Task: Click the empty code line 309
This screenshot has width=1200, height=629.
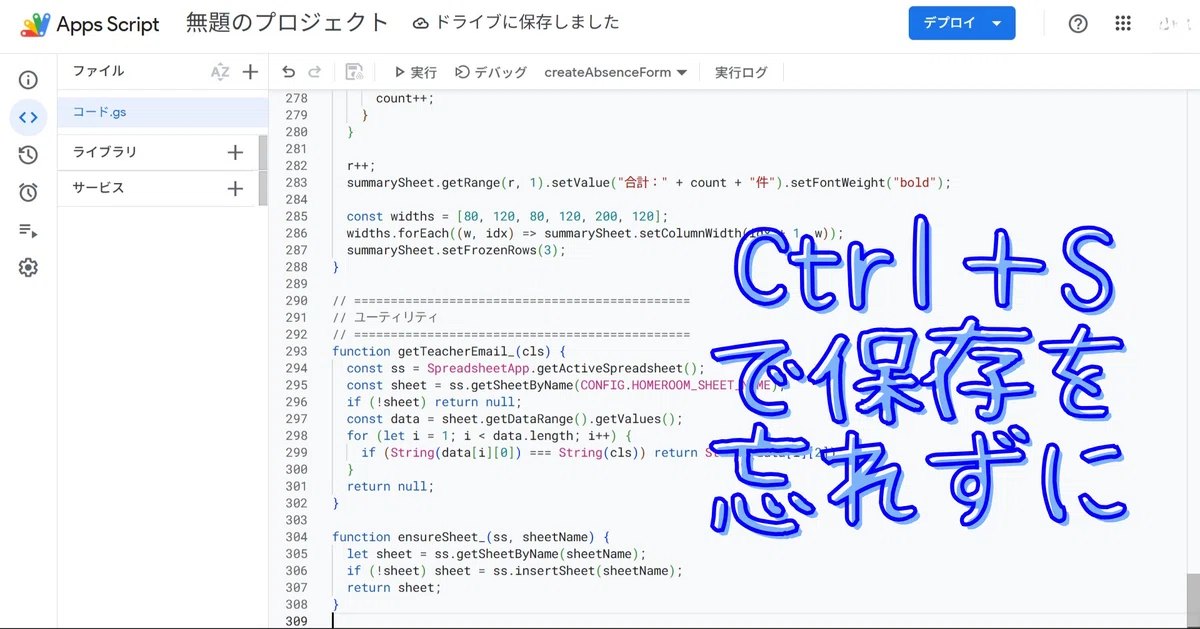Action: [760, 621]
